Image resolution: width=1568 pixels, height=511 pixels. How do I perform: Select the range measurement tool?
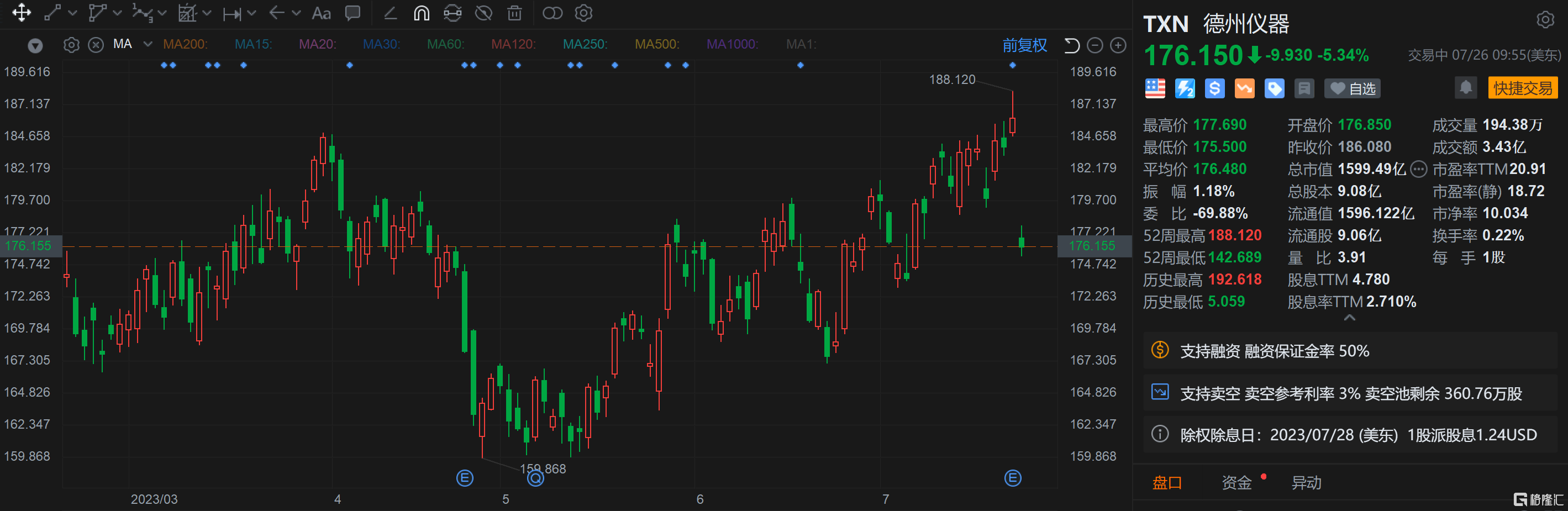[232, 13]
